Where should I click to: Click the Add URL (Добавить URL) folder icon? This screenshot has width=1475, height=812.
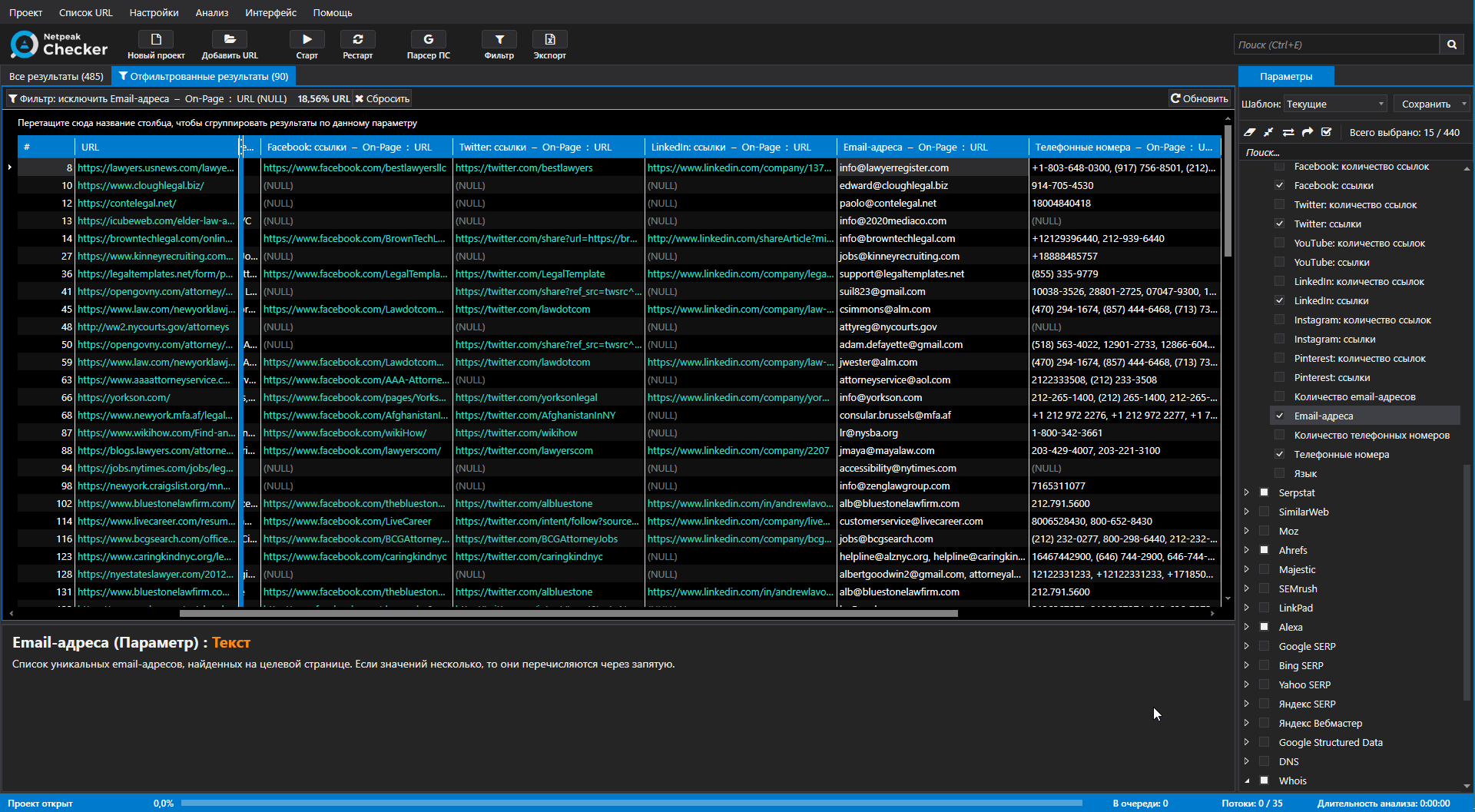230,39
